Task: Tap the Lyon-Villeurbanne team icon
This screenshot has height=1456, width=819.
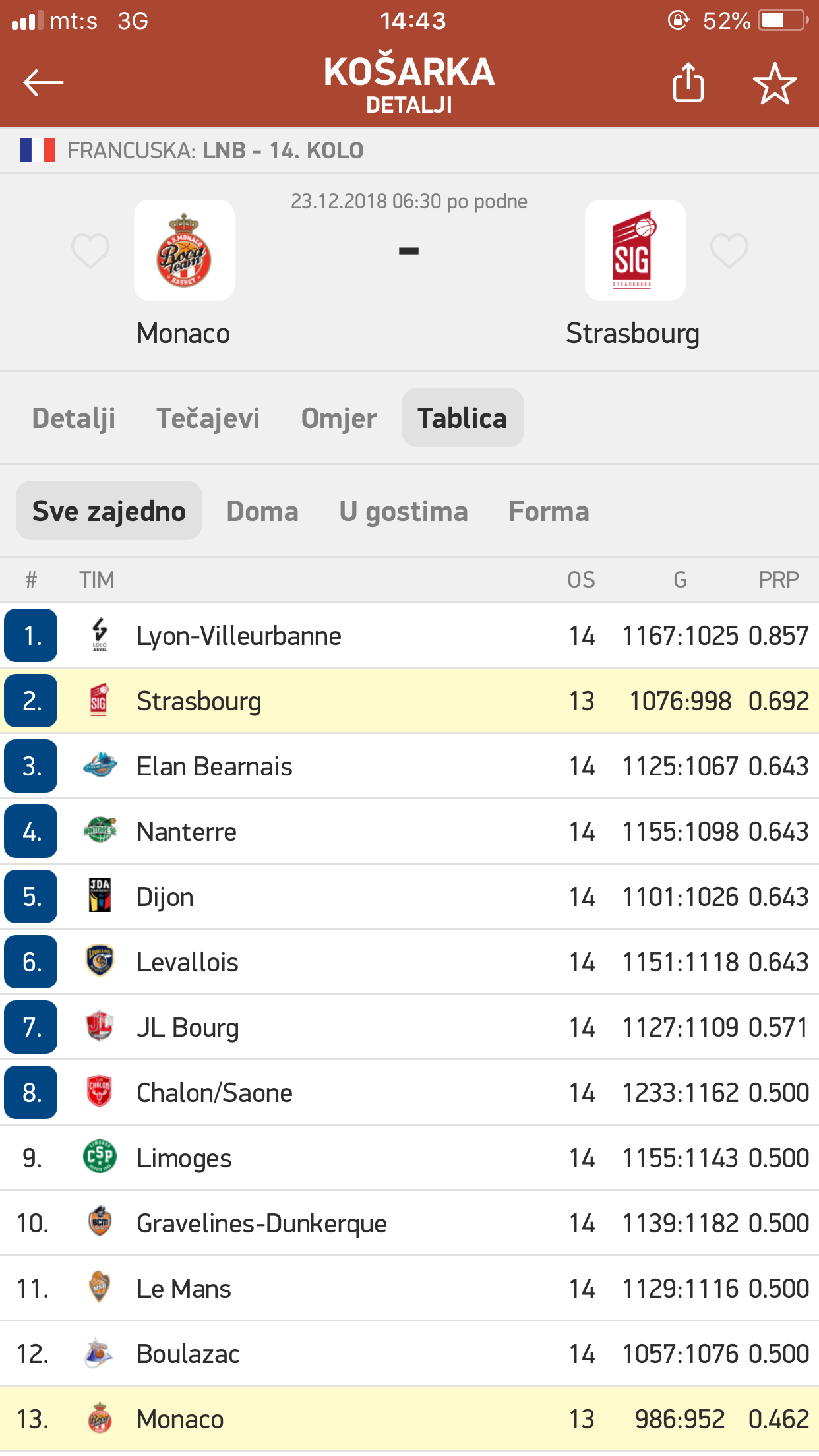Action: coord(100,635)
